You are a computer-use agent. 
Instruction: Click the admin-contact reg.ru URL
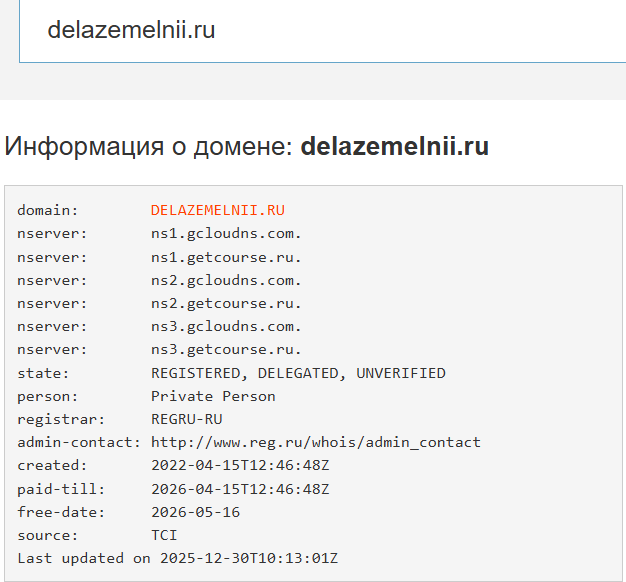point(315,442)
